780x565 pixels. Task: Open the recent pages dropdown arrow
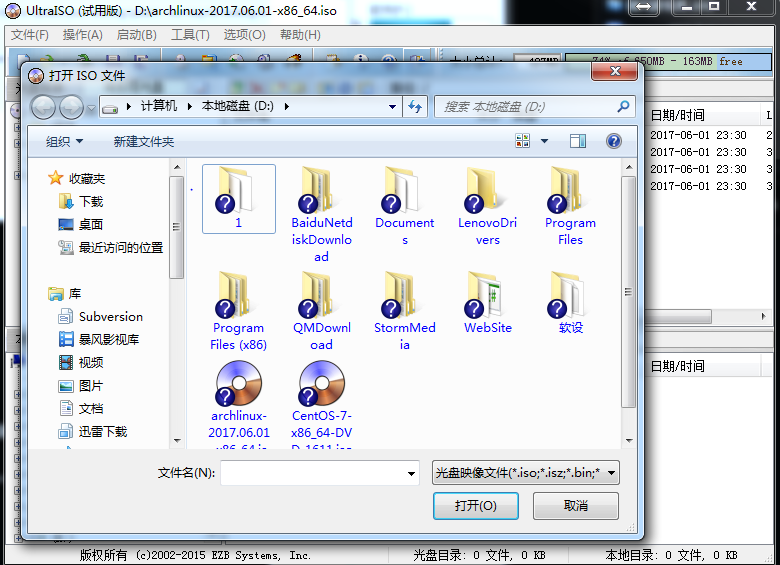91,107
